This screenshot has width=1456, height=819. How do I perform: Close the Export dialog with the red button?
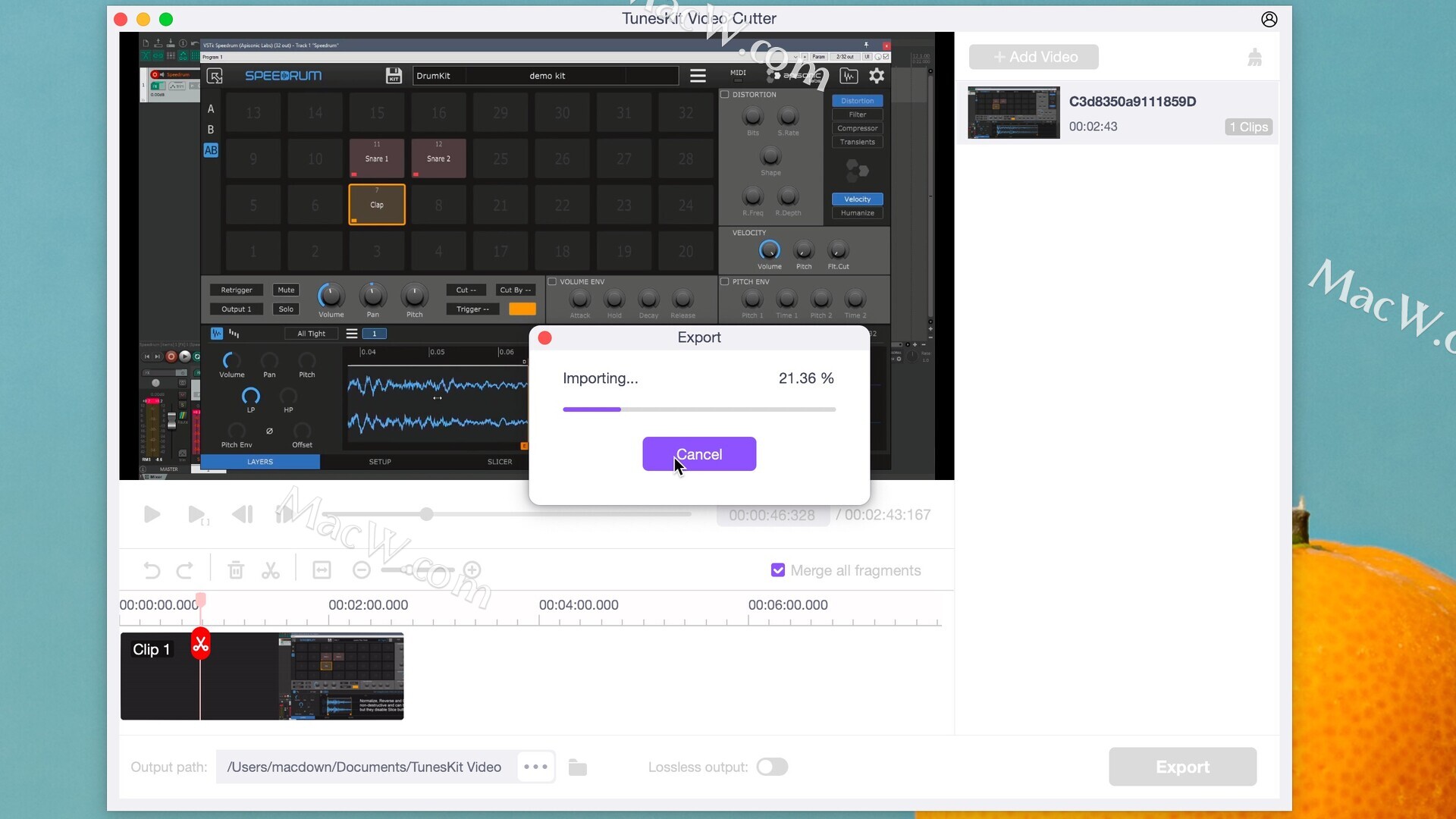tap(544, 337)
